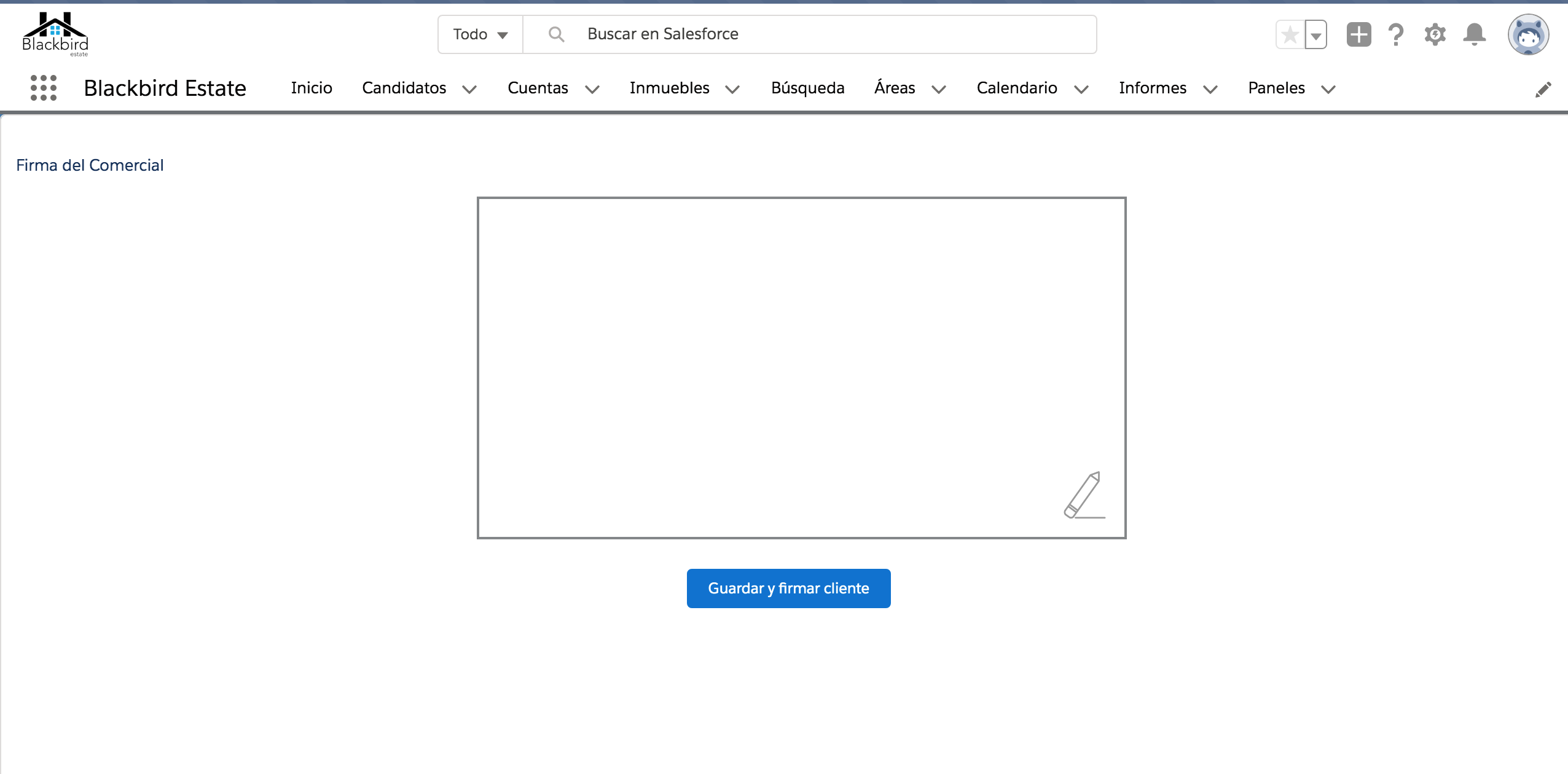Expand the Informes tab chevron
This screenshot has height=774, width=1568.
click(x=1210, y=90)
